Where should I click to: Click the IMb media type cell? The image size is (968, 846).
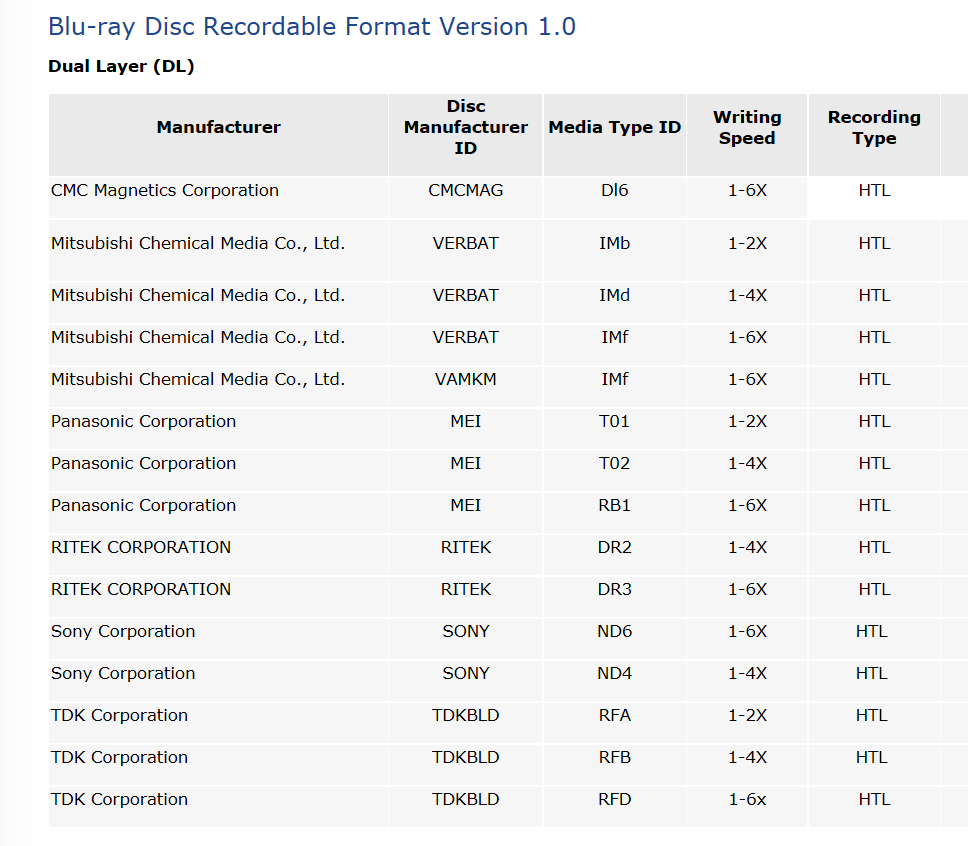click(x=614, y=243)
